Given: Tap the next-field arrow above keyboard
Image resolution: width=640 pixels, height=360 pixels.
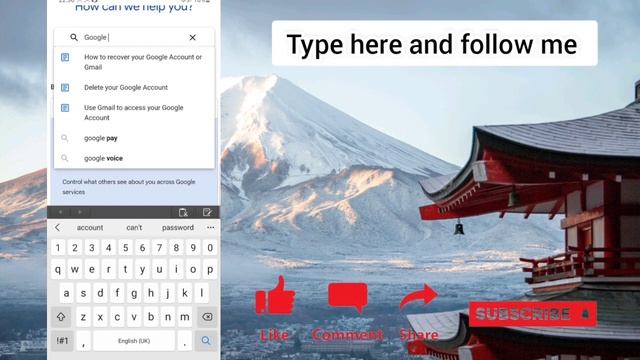Looking at the screenshot, I should tap(80, 212).
